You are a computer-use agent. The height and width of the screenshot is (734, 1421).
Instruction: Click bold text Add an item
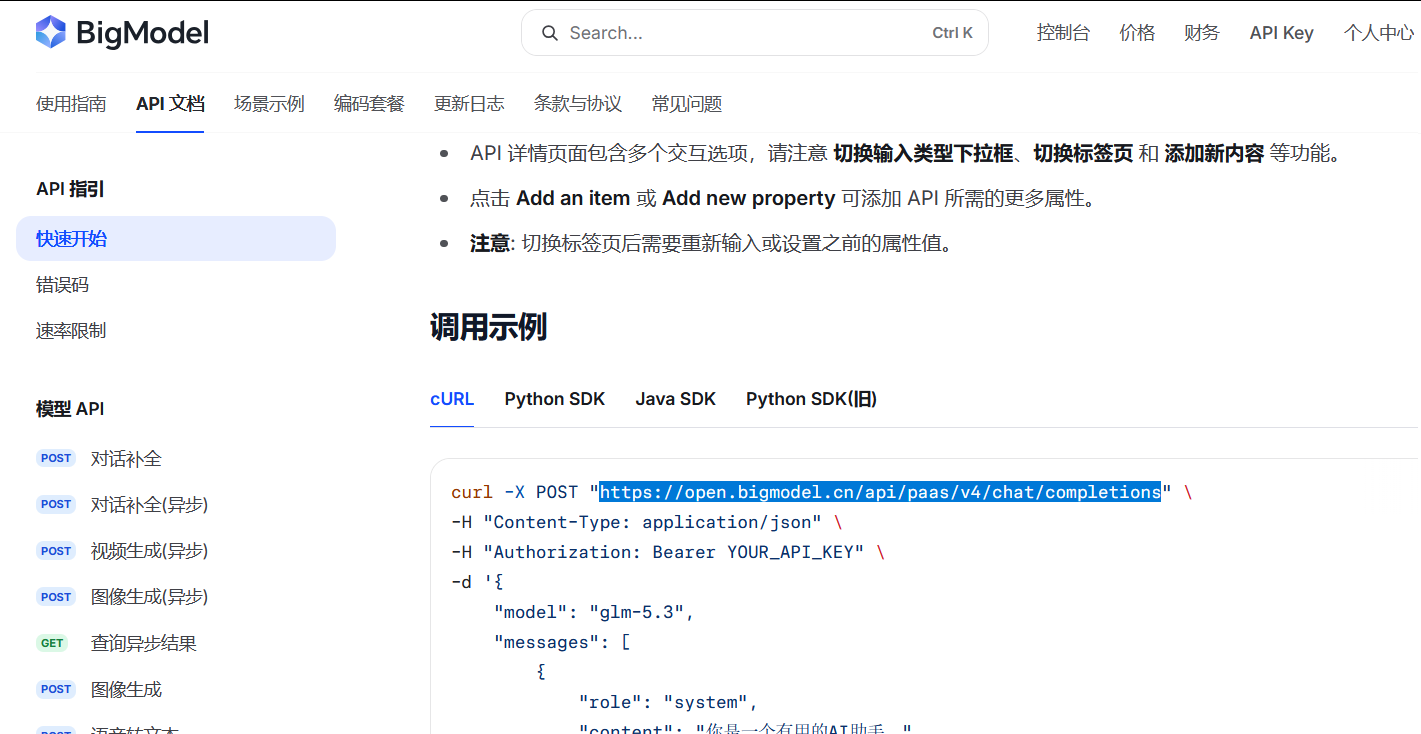pyautogui.click(x=573, y=198)
